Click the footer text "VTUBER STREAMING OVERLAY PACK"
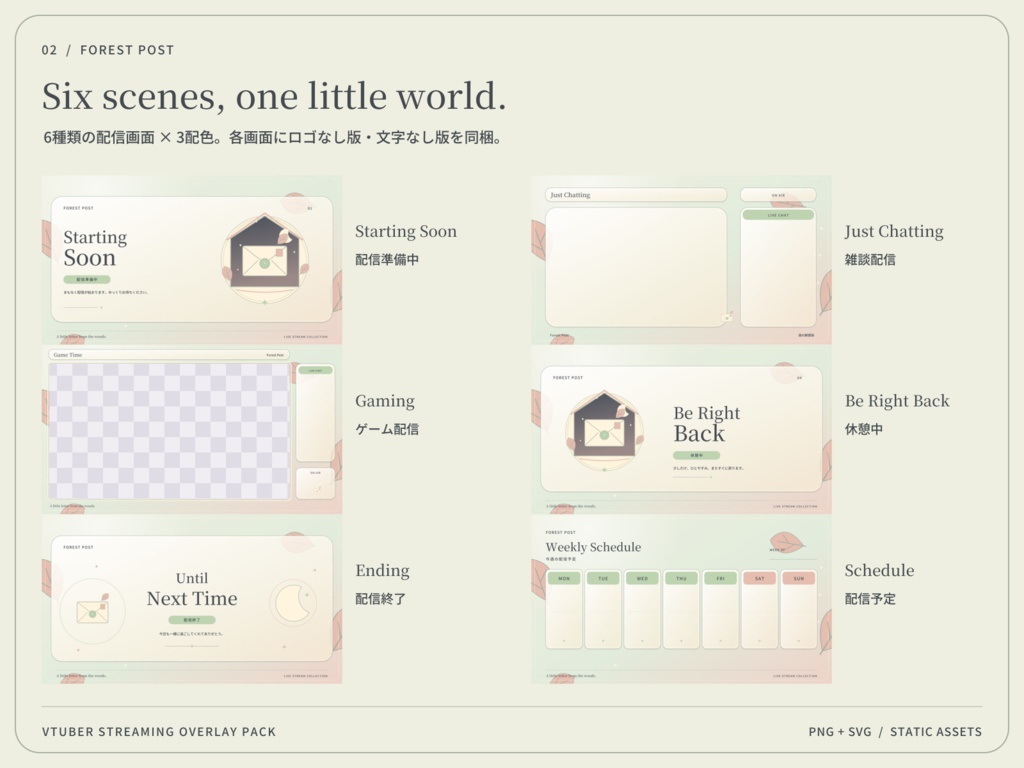The image size is (1024, 768). 159,732
